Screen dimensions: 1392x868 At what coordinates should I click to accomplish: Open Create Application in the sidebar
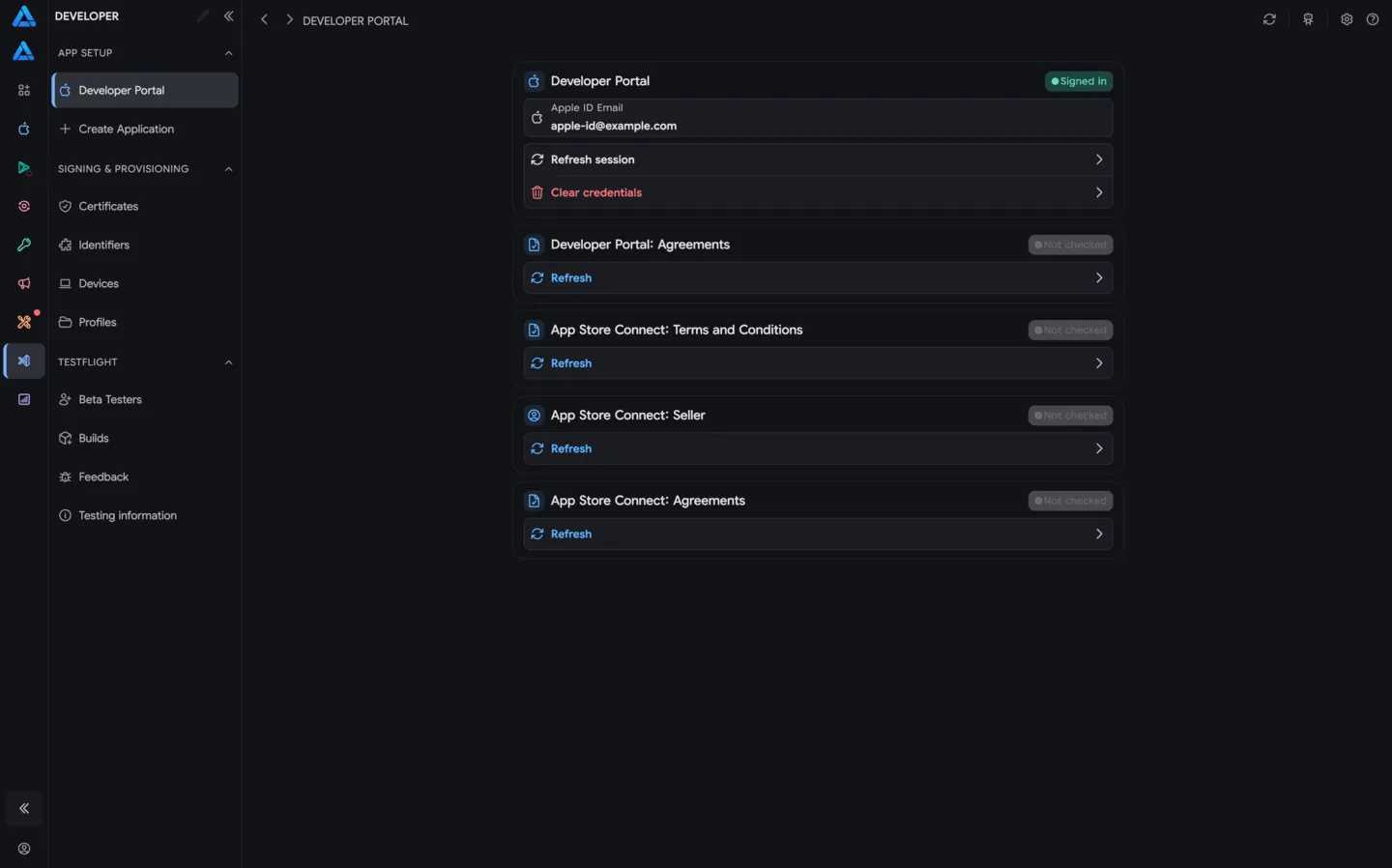[x=145, y=129]
